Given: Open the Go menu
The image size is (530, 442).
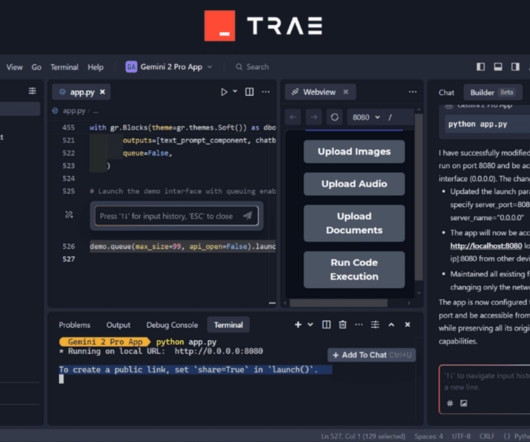Looking at the screenshot, I should (x=36, y=67).
